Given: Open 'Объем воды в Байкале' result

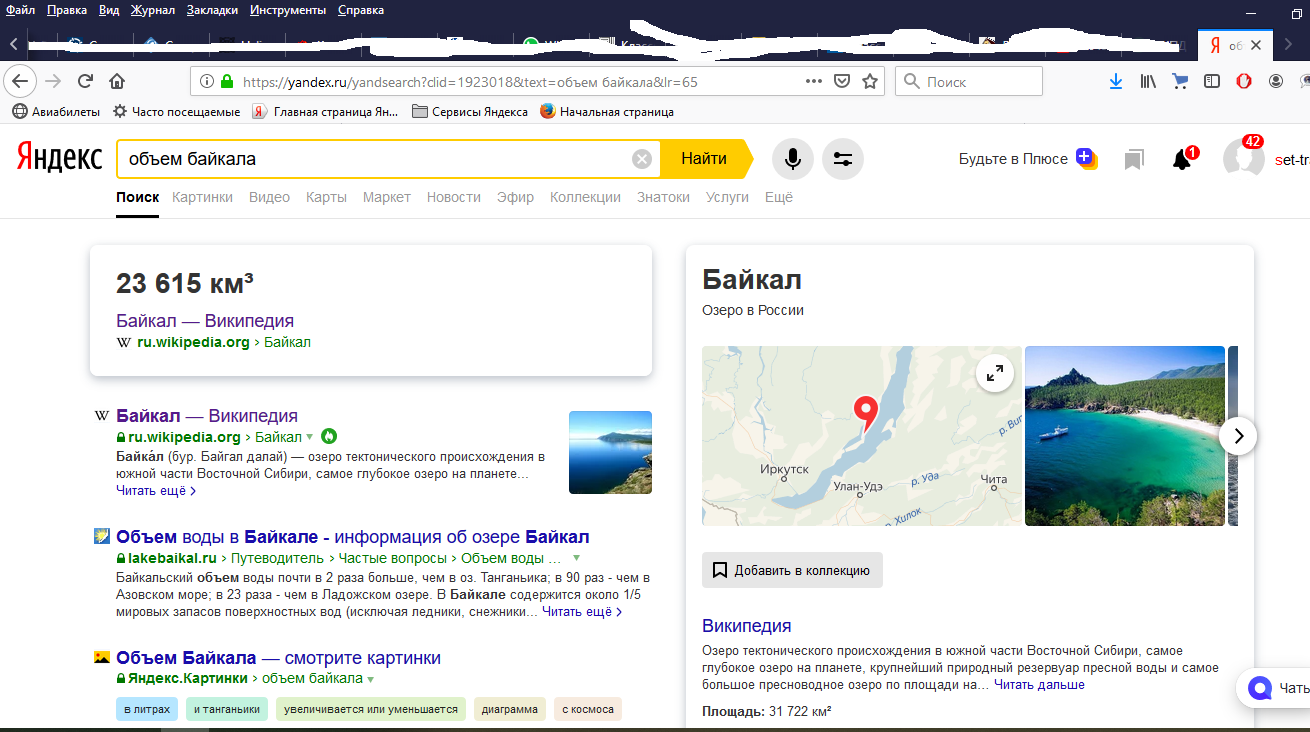Looking at the screenshot, I should [x=353, y=537].
